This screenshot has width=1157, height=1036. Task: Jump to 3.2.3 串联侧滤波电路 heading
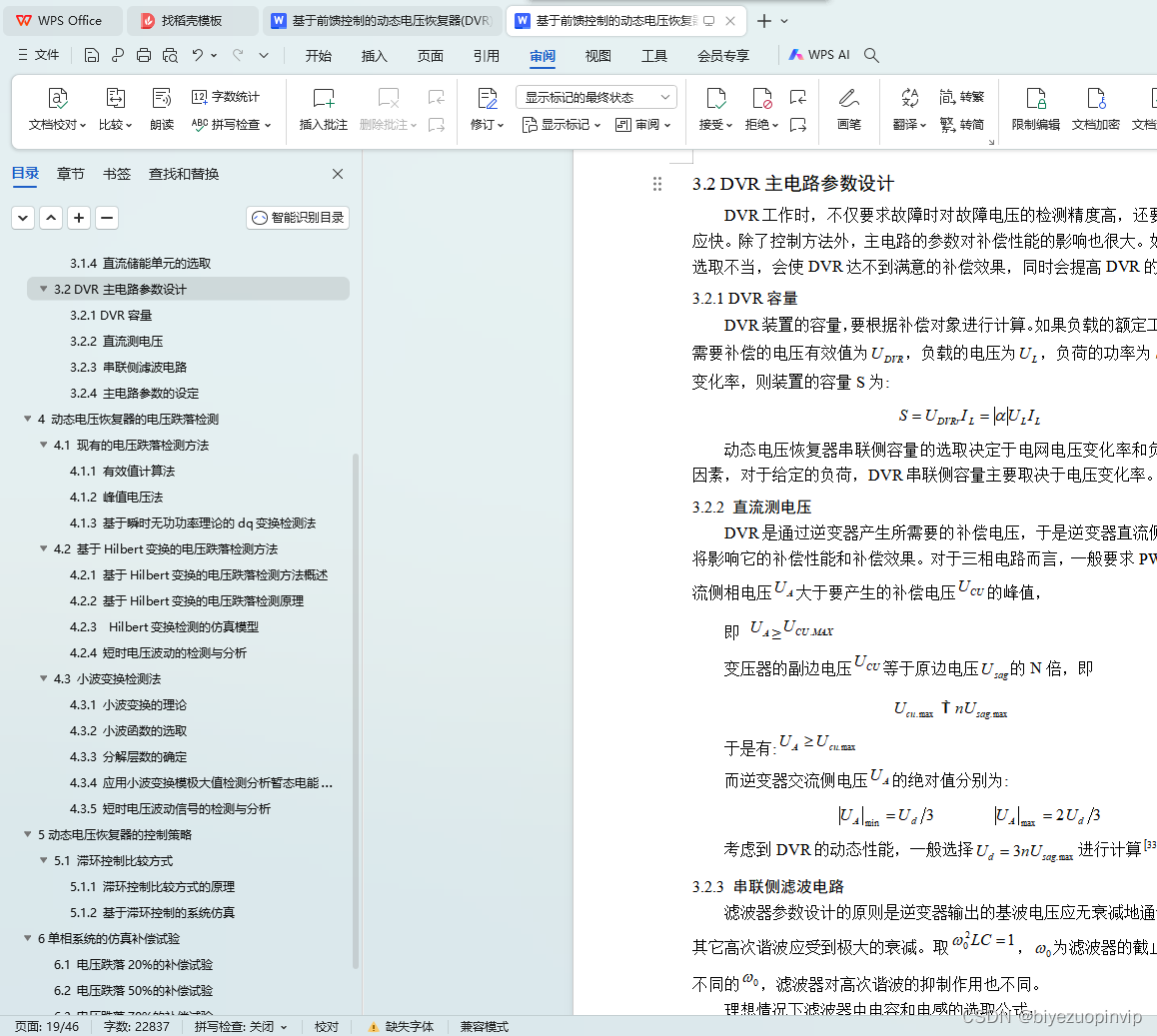129,367
